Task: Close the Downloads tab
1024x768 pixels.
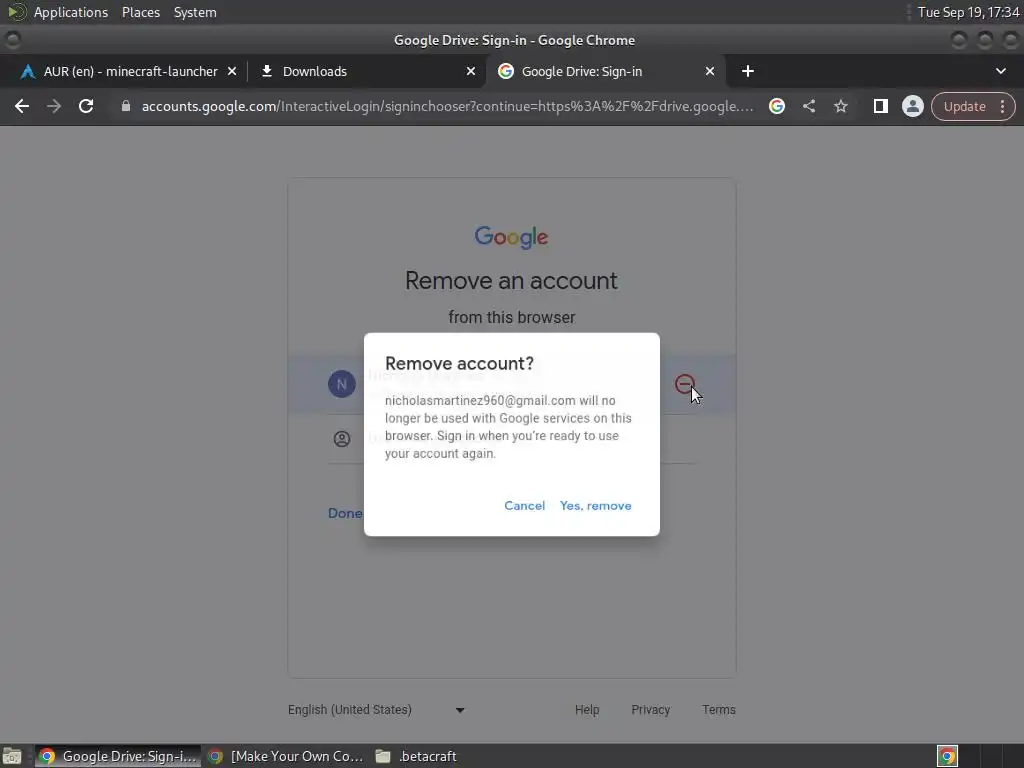Action: point(471,71)
